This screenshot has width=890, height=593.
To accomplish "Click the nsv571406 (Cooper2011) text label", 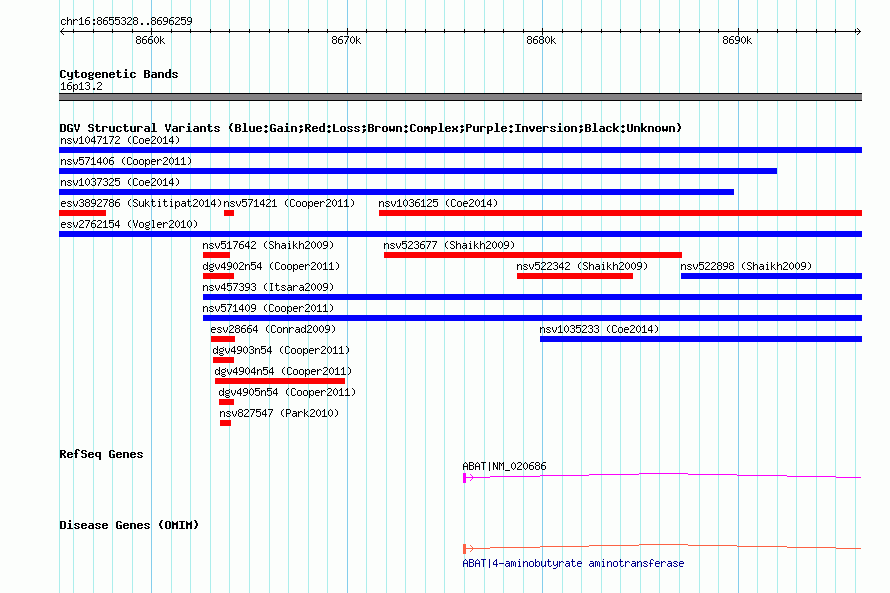I will [x=126, y=161].
